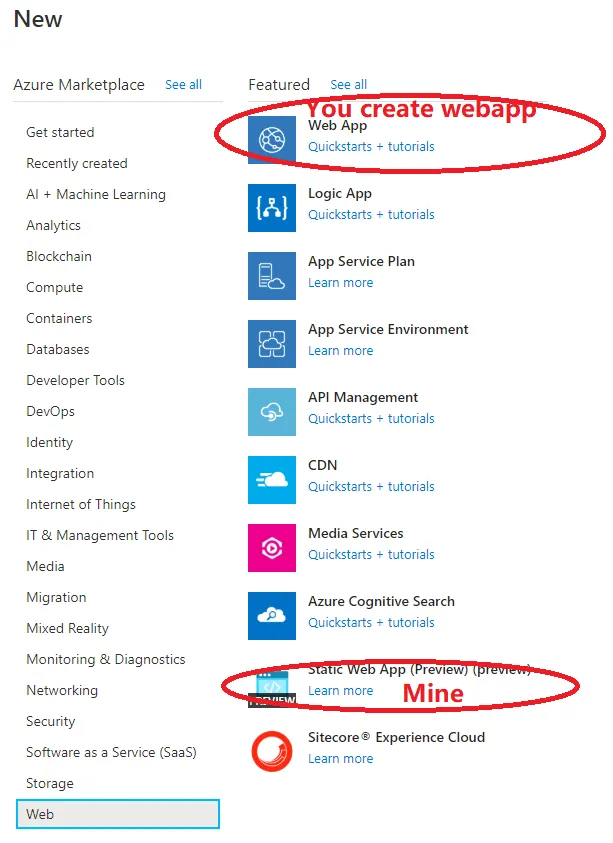
Task: Open the Databases category
Action: tap(58, 349)
